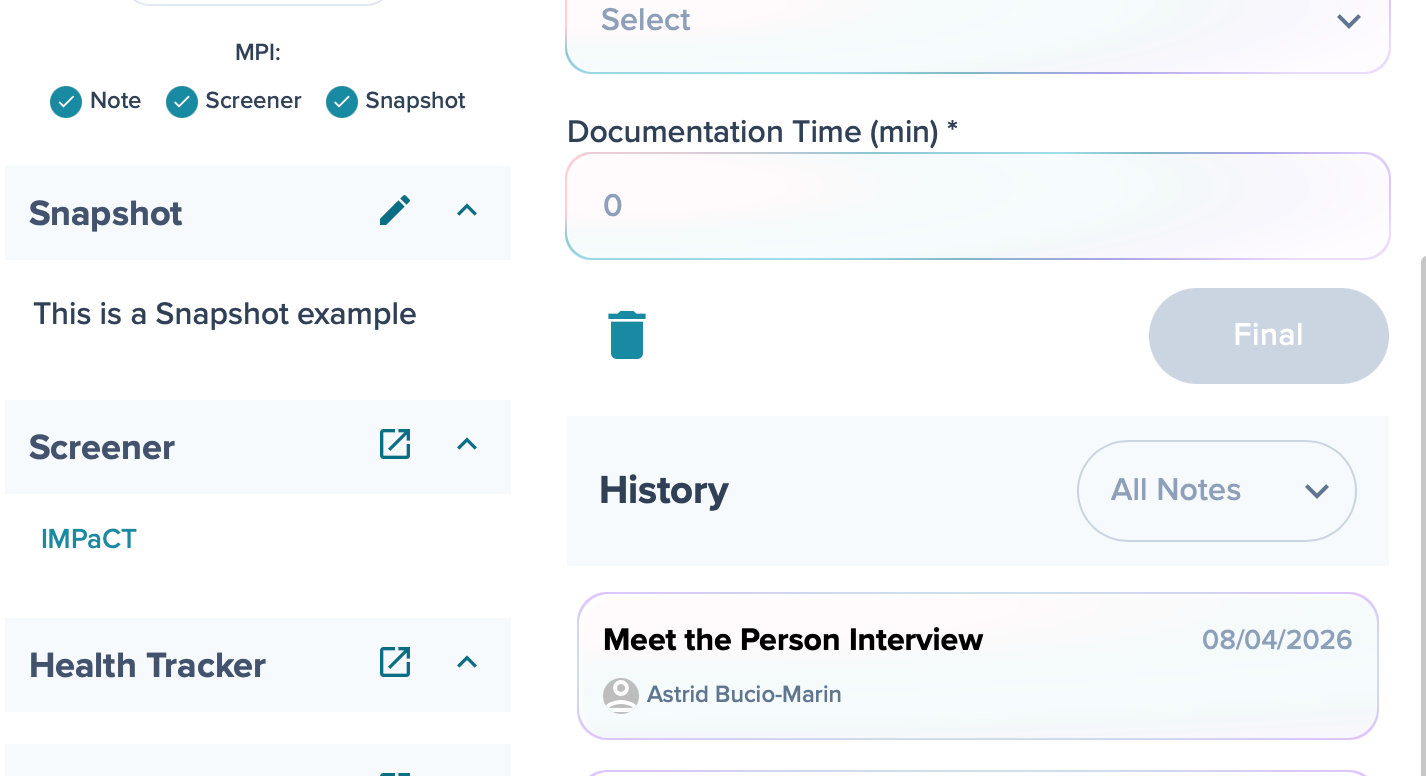1426x776 pixels.
Task: Focus the Documentation Time input field
Action: point(978,206)
